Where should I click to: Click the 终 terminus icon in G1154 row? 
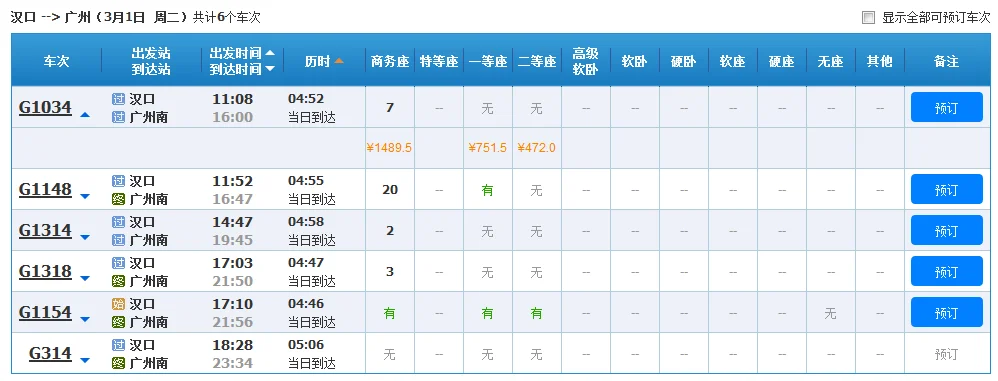pos(118,322)
